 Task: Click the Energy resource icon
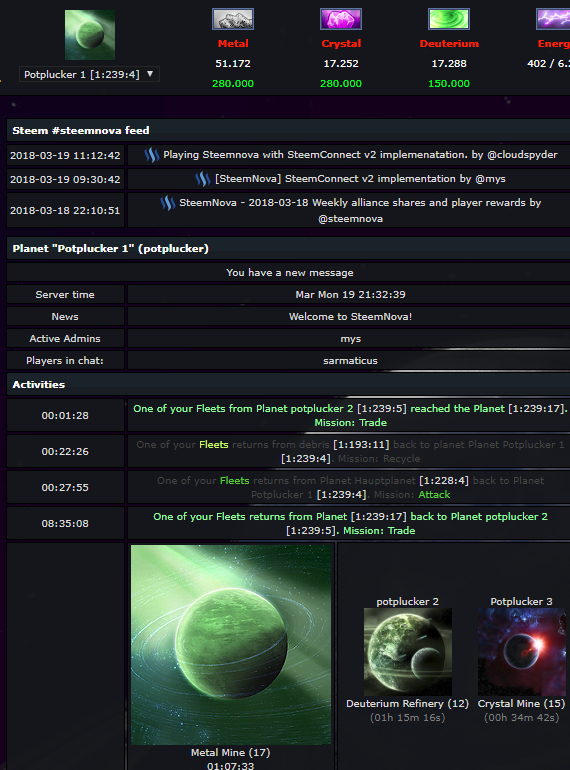click(x=553, y=19)
